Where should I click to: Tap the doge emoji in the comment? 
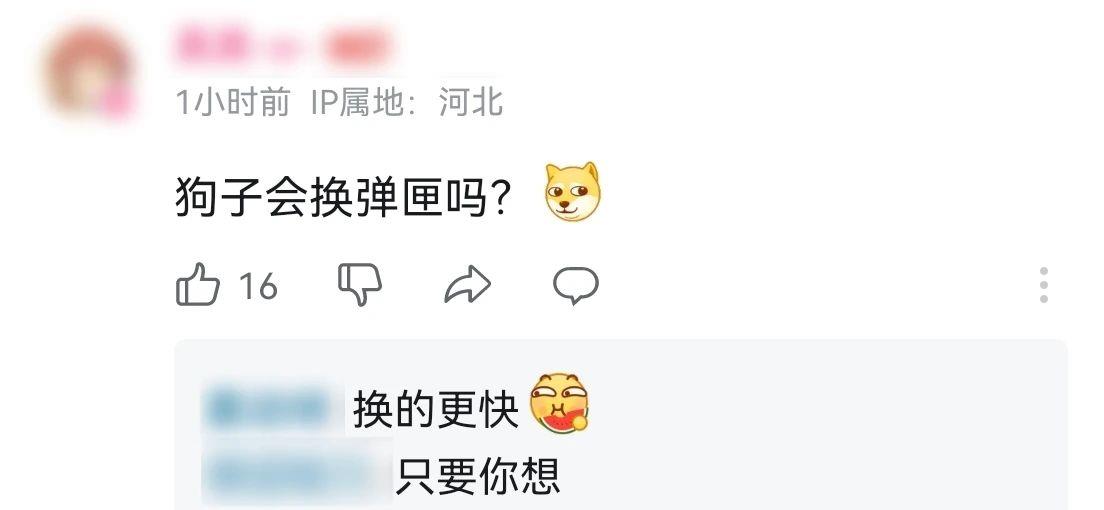[572, 192]
